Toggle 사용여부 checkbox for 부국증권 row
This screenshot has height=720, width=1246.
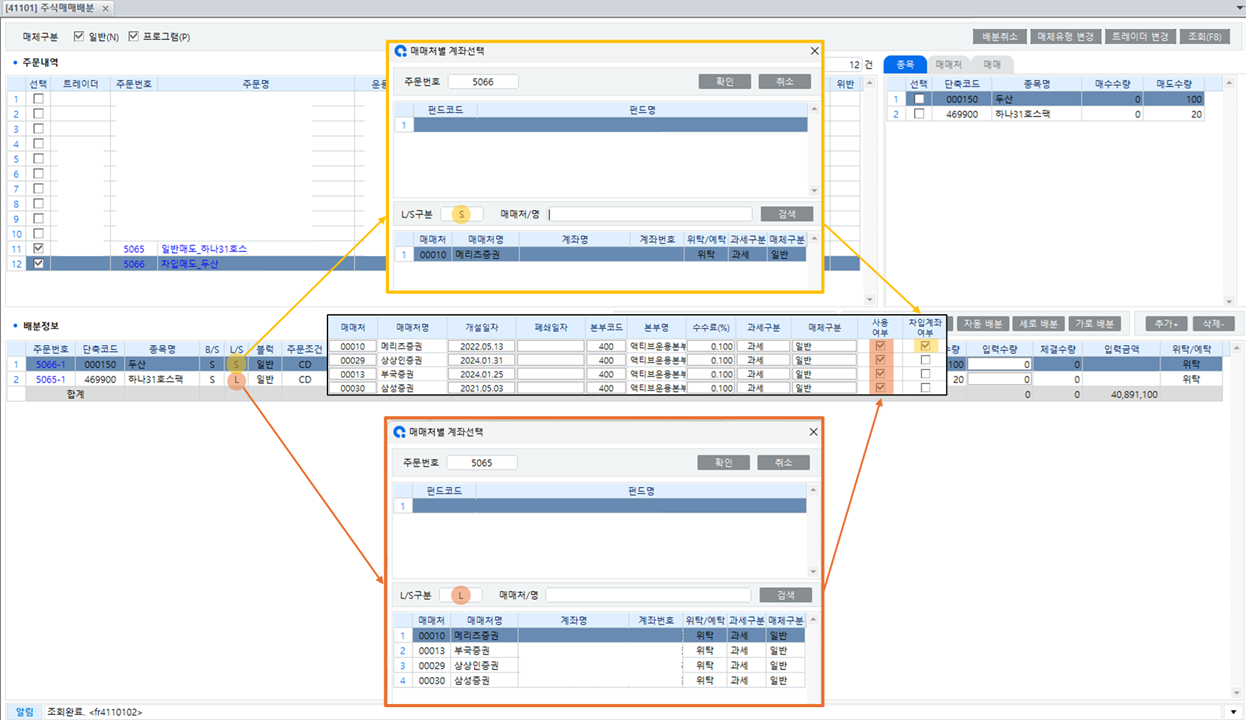point(880,374)
